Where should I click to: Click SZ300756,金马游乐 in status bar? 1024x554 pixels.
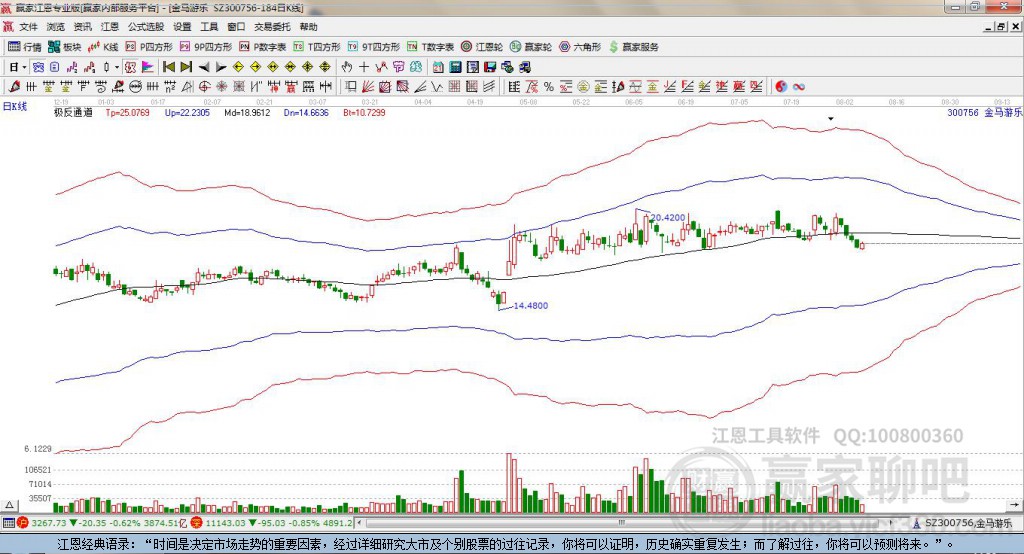(968, 523)
